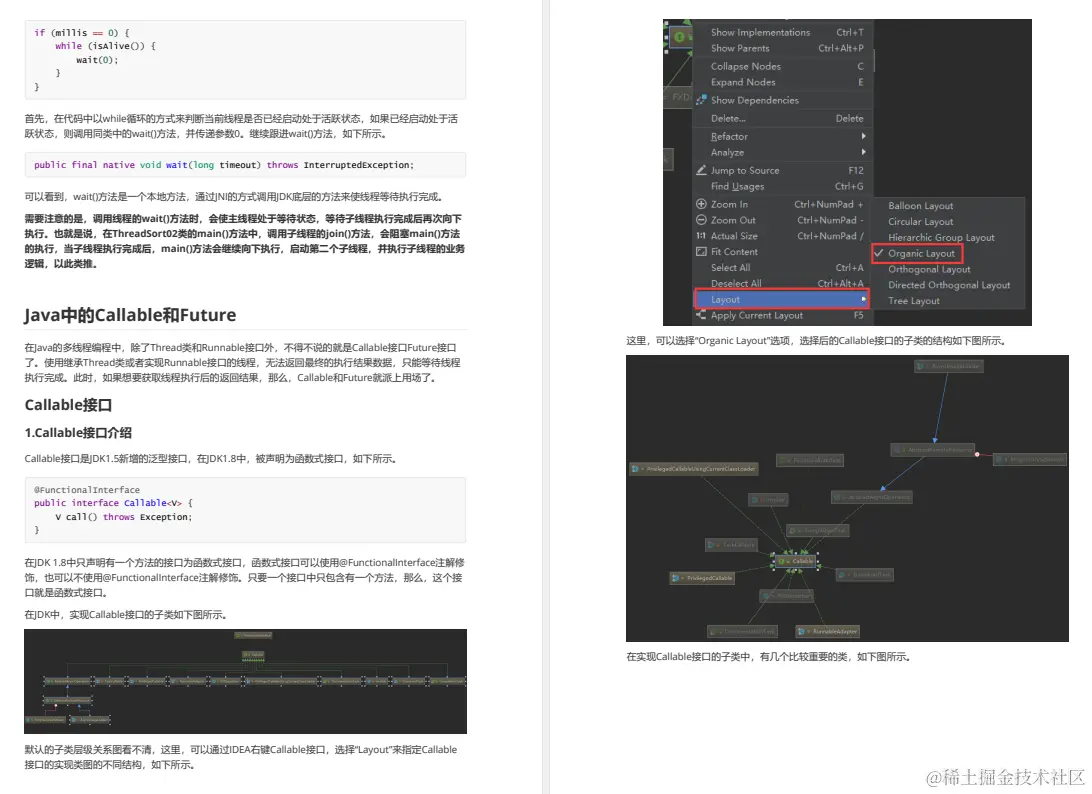Click the "public final native void wait" code line
This screenshot has width=1092, height=794.
click(224, 165)
